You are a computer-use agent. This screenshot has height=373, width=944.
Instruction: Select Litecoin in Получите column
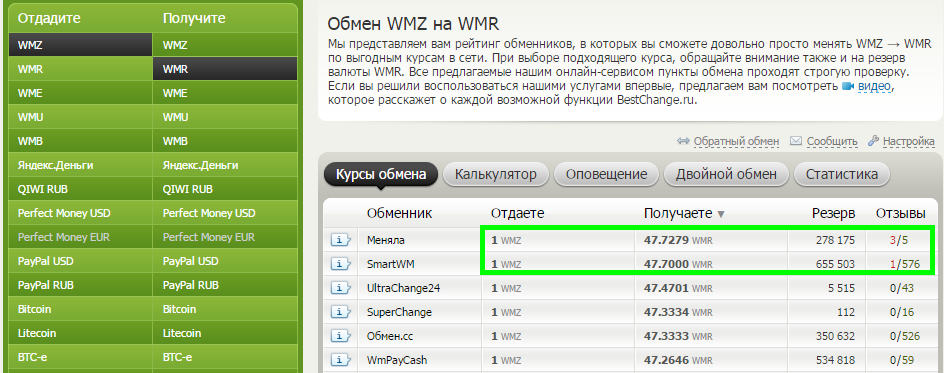tap(225, 333)
